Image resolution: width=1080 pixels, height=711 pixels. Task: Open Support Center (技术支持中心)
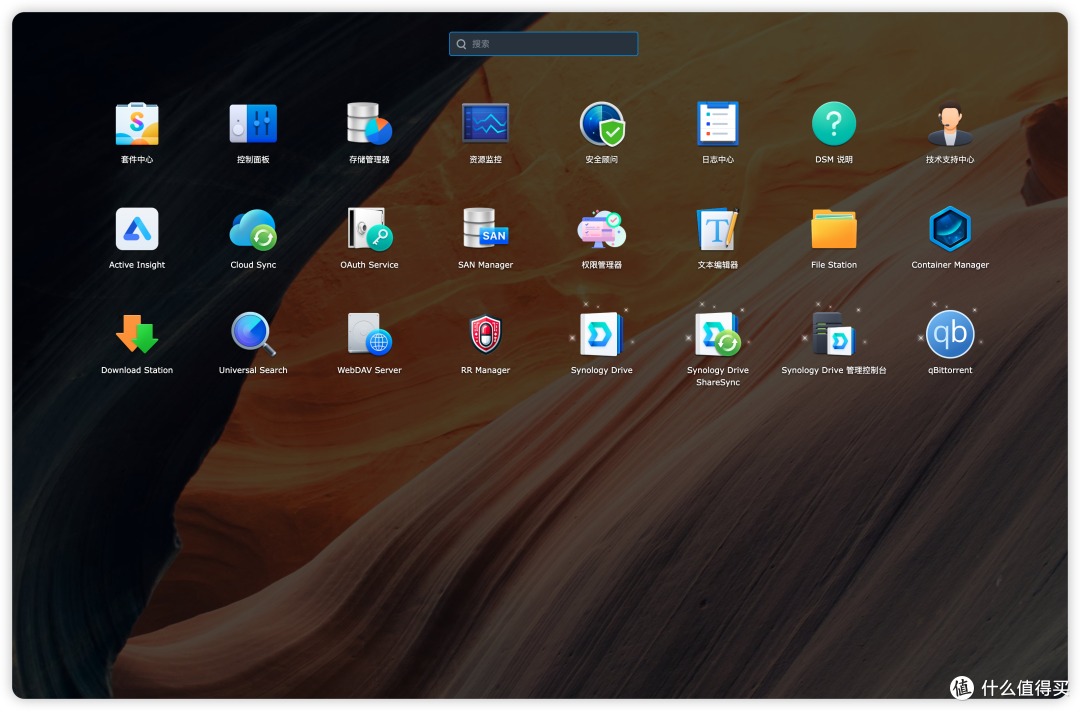click(950, 125)
